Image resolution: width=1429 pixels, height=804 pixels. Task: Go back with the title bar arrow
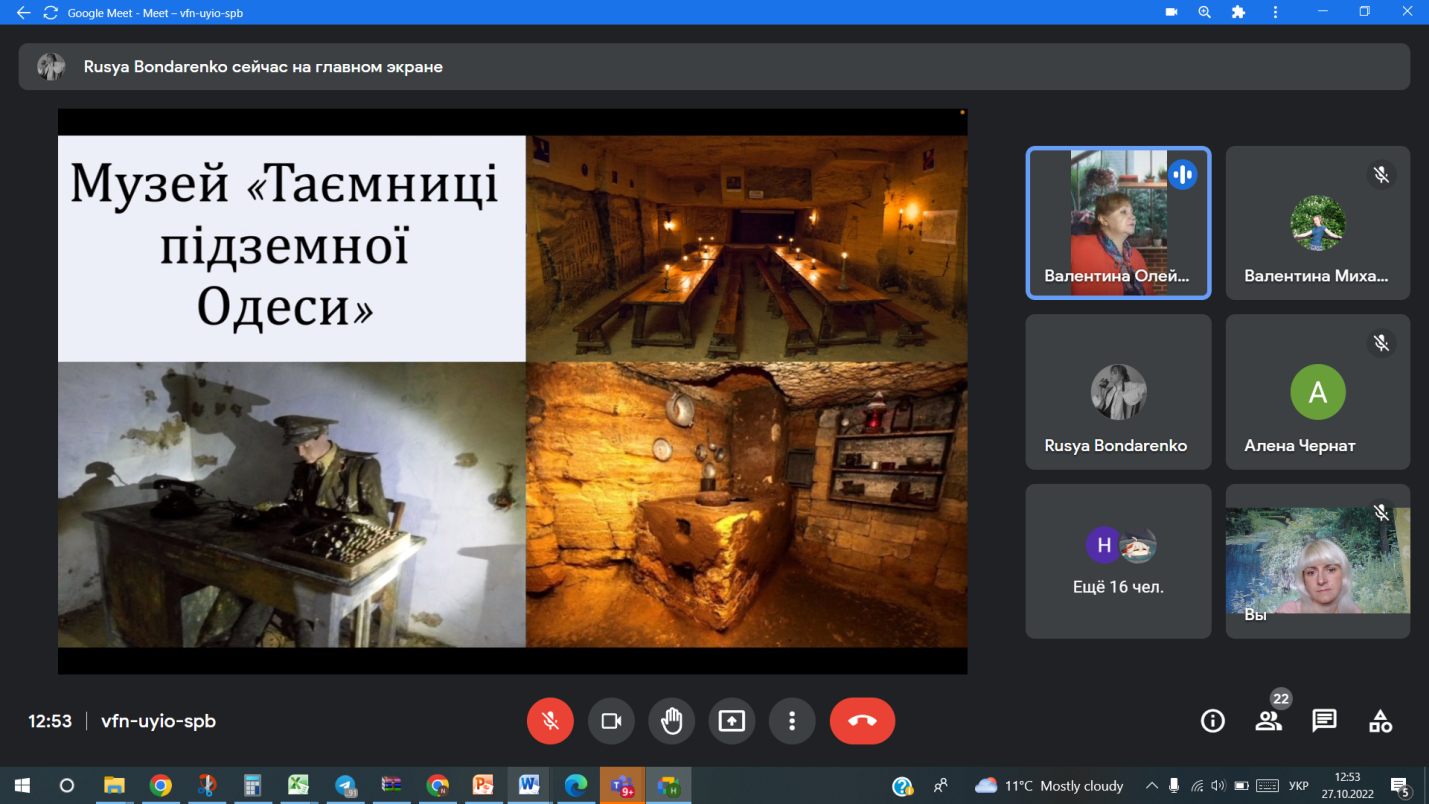tap(23, 13)
